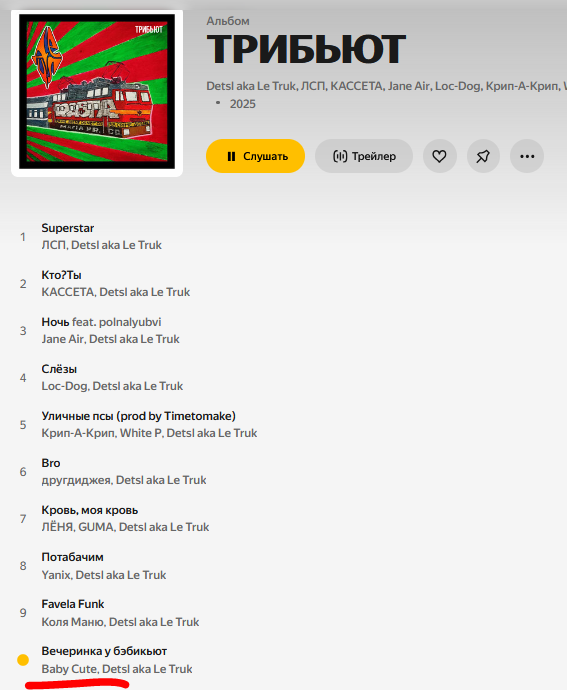Select track Ночь feat. polnalyubvi
The width and height of the screenshot is (567, 690).
(101, 322)
